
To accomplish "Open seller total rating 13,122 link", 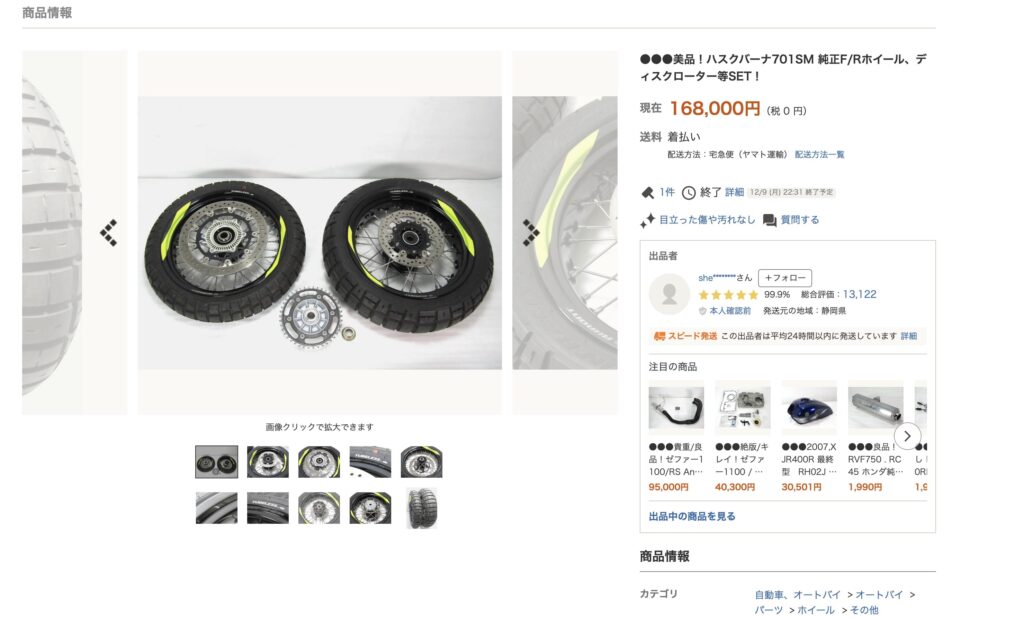I will [859, 294].
